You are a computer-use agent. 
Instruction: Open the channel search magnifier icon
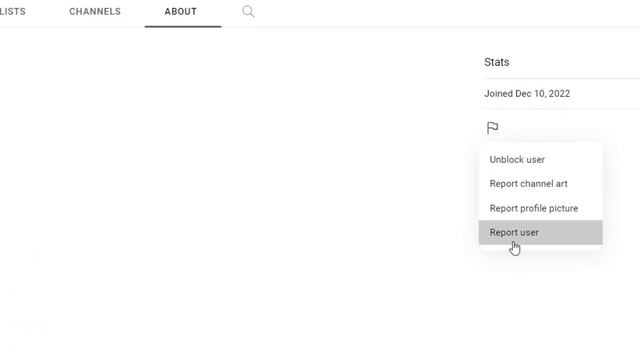248,11
